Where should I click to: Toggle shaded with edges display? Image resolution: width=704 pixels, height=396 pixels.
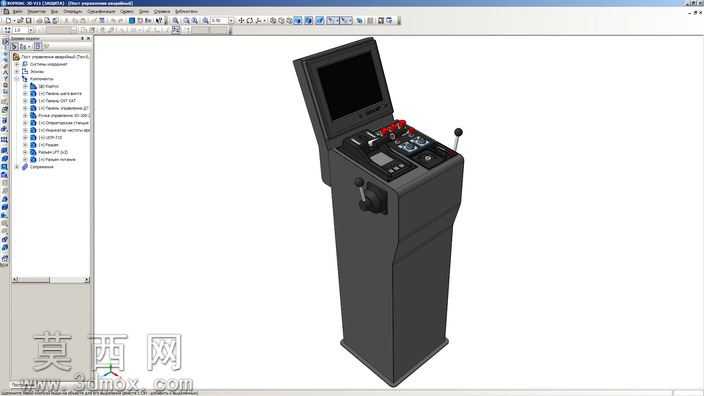tap(309, 21)
